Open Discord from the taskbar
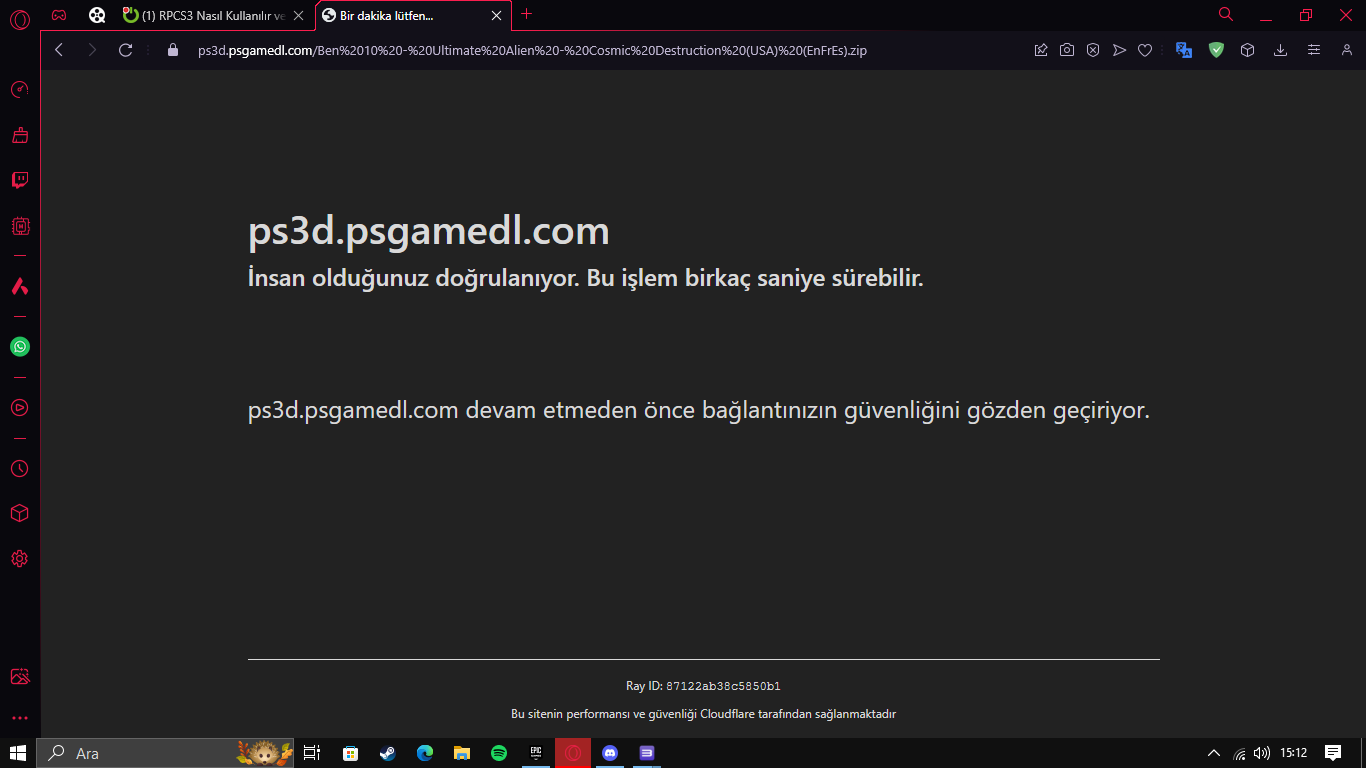 (x=610, y=753)
